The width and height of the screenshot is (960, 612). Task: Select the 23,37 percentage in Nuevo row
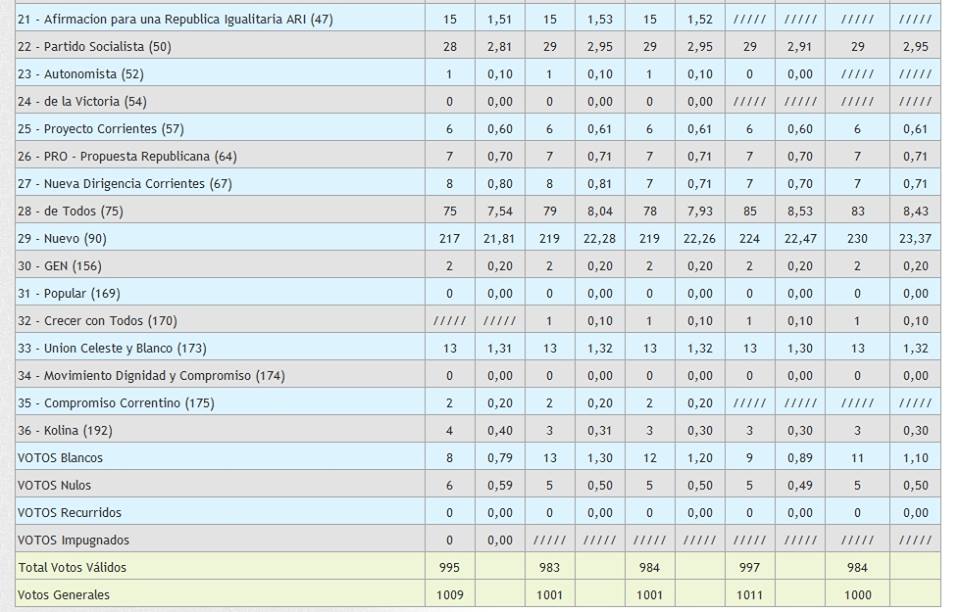[x=915, y=239]
